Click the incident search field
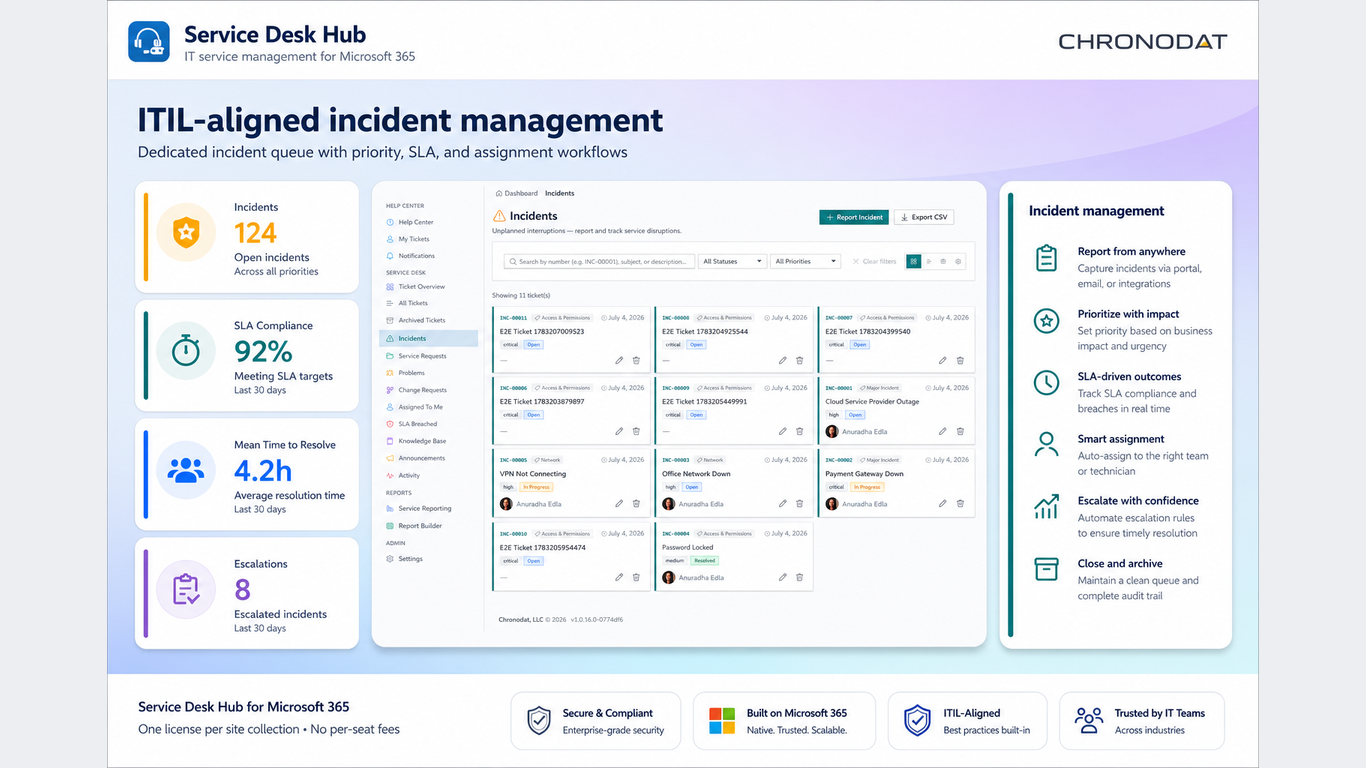 [x=599, y=261]
